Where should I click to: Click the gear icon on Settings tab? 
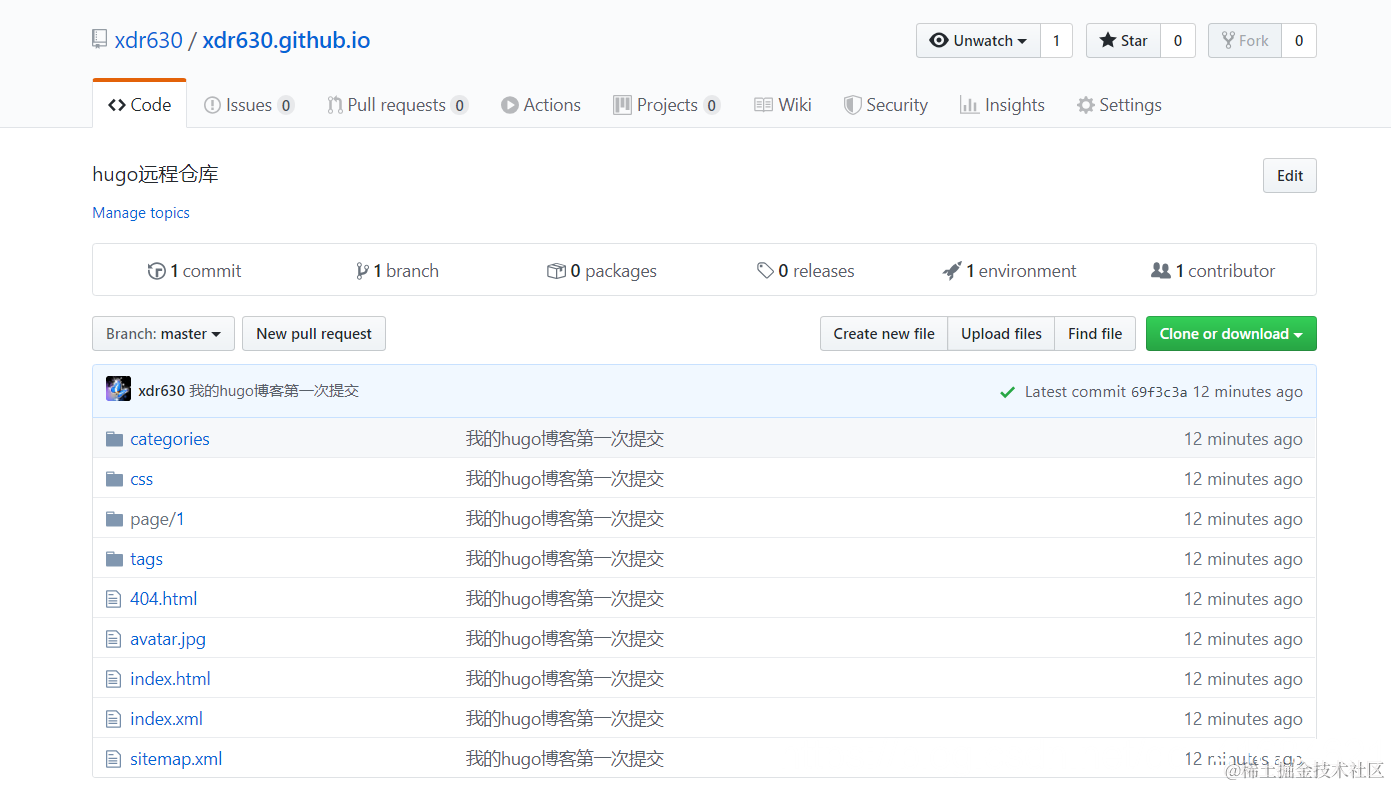(1085, 105)
